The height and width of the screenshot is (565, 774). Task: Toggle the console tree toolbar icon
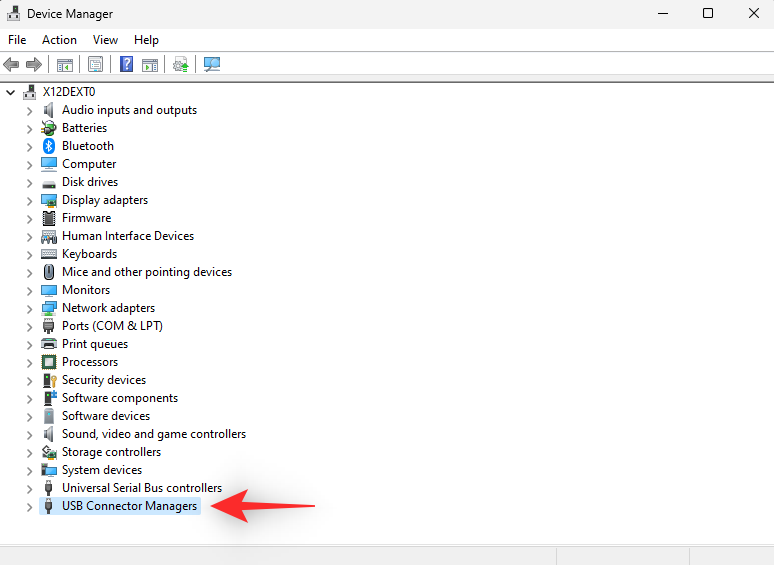(x=65, y=64)
